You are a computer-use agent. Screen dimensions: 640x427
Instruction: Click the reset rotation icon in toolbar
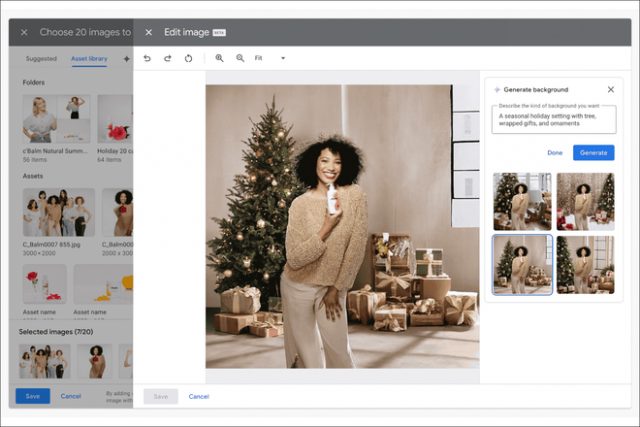188,58
